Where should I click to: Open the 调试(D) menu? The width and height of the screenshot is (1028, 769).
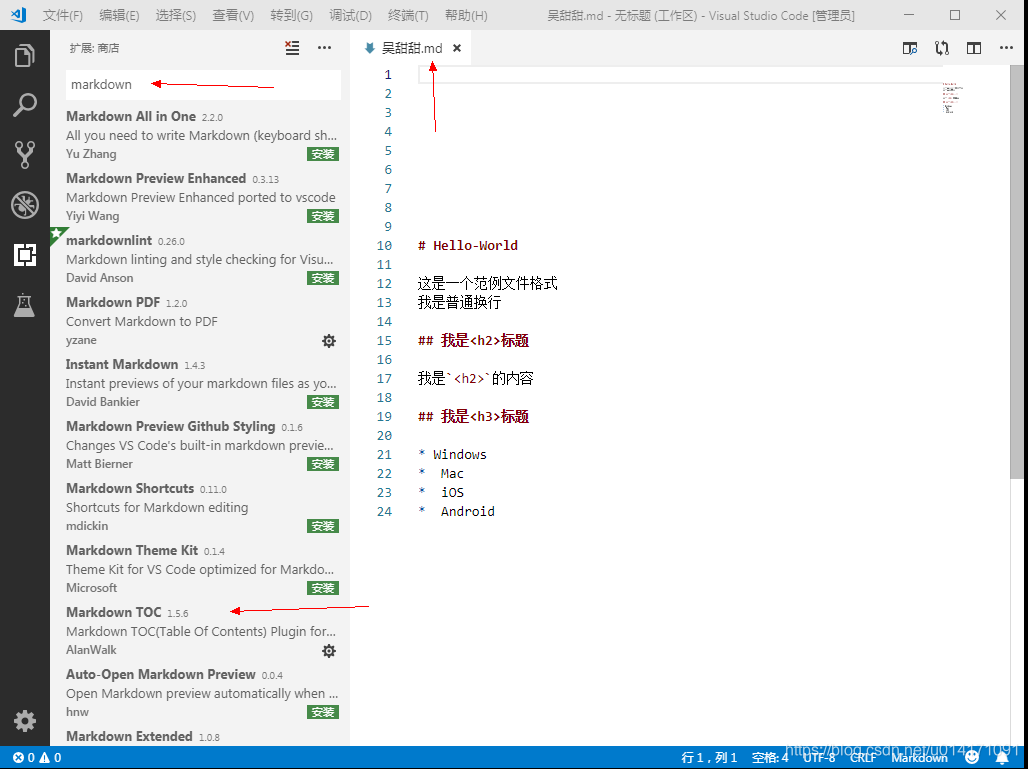[x=350, y=15]
